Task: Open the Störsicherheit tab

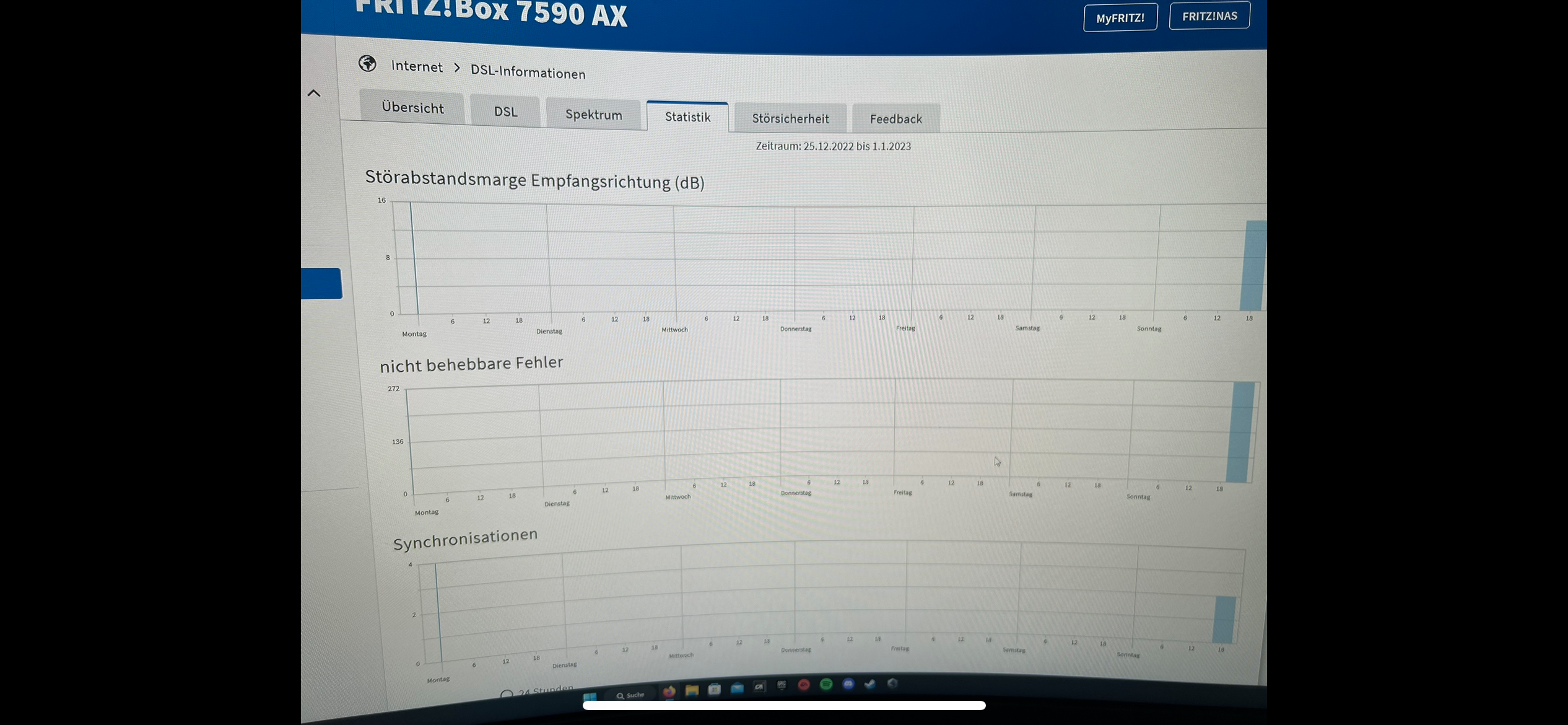Action: coord(790,118)
